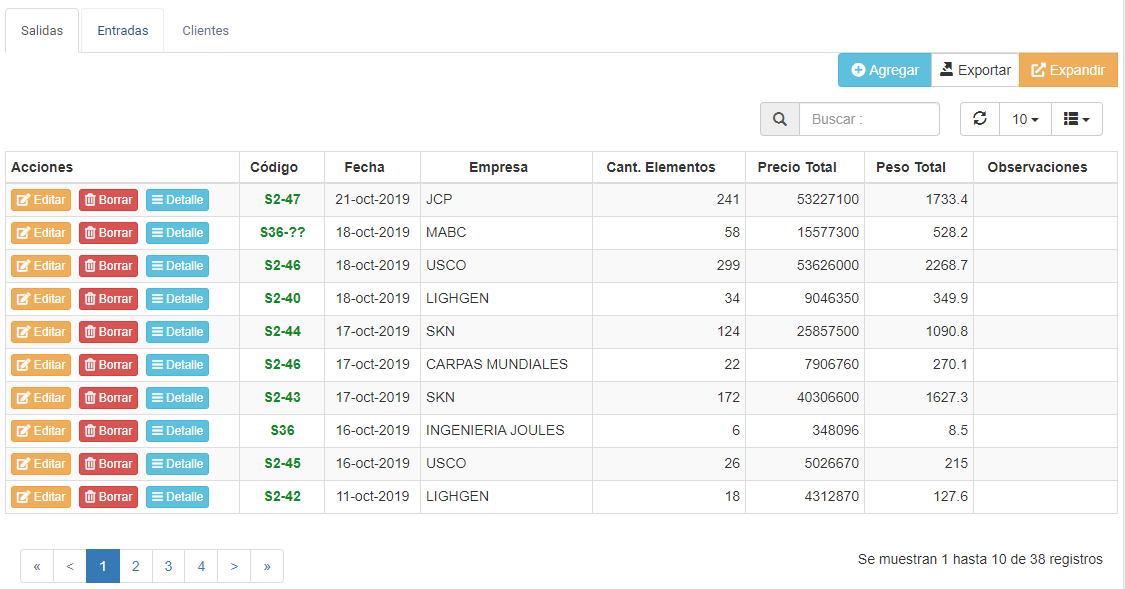Delete the INGENIERIA JOULES S36 record

[x=108, y=431]
